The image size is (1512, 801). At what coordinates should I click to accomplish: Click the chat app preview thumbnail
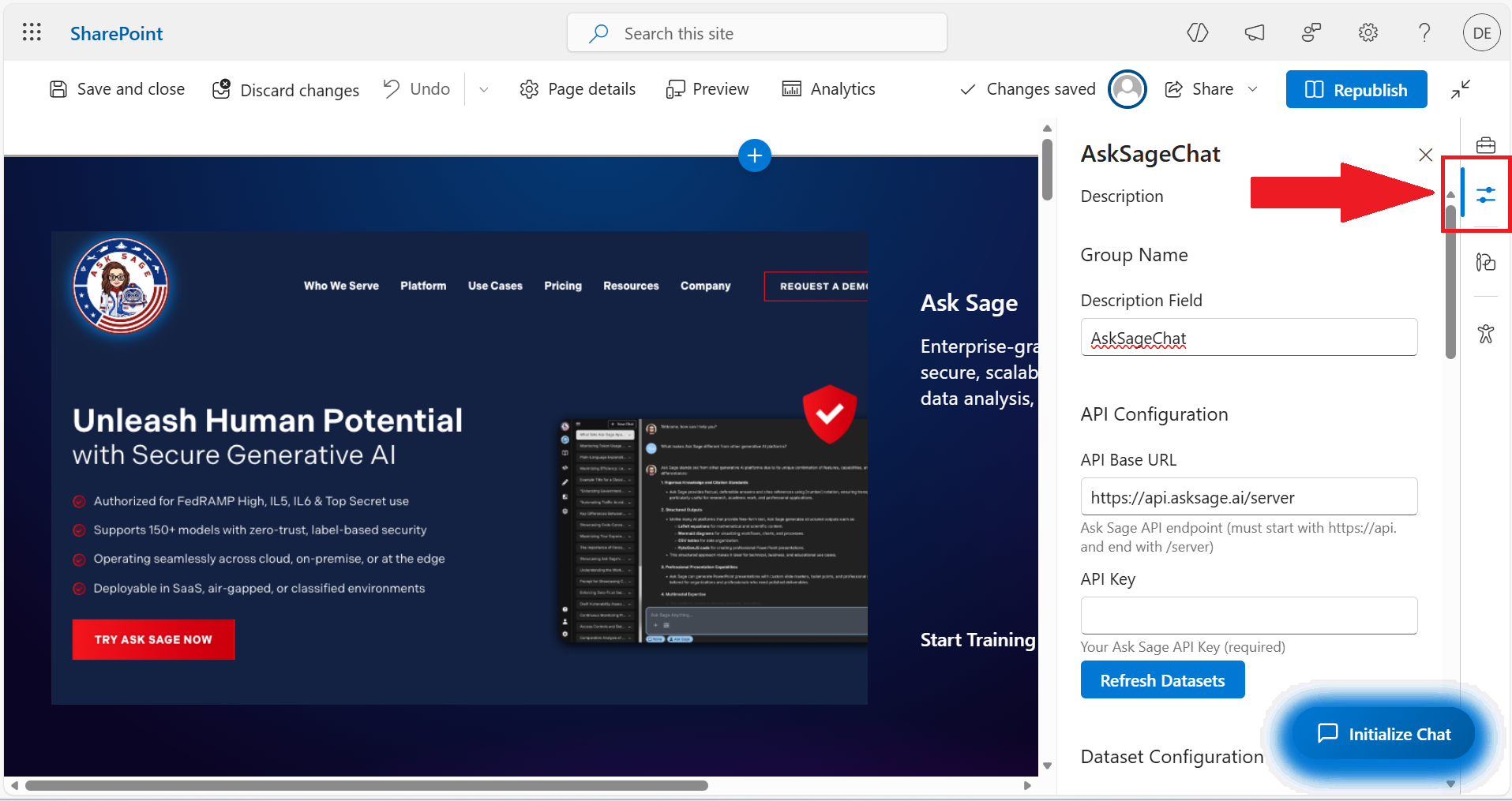(714, 531)
